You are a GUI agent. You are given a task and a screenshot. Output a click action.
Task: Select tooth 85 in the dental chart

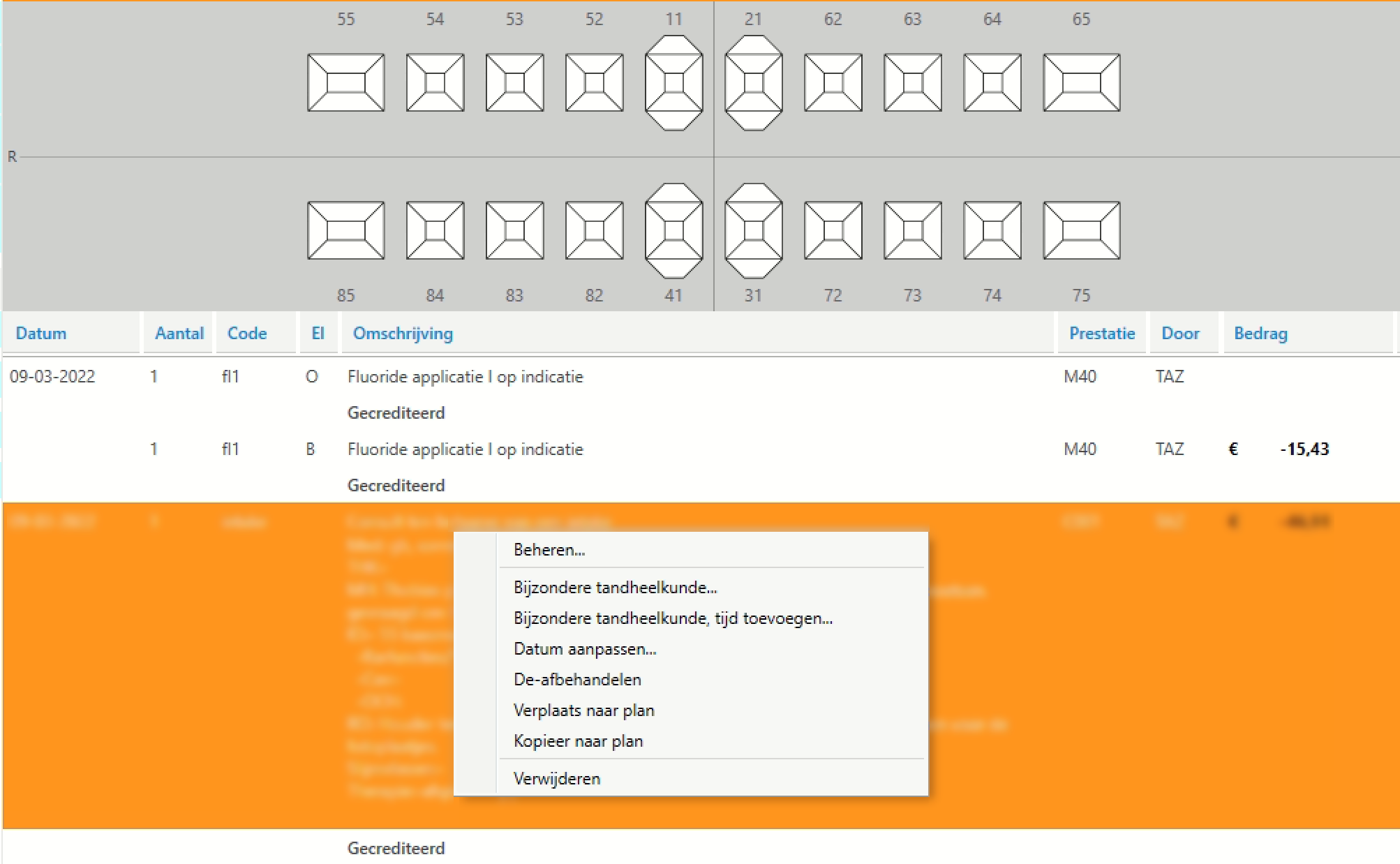pos(345,230)
